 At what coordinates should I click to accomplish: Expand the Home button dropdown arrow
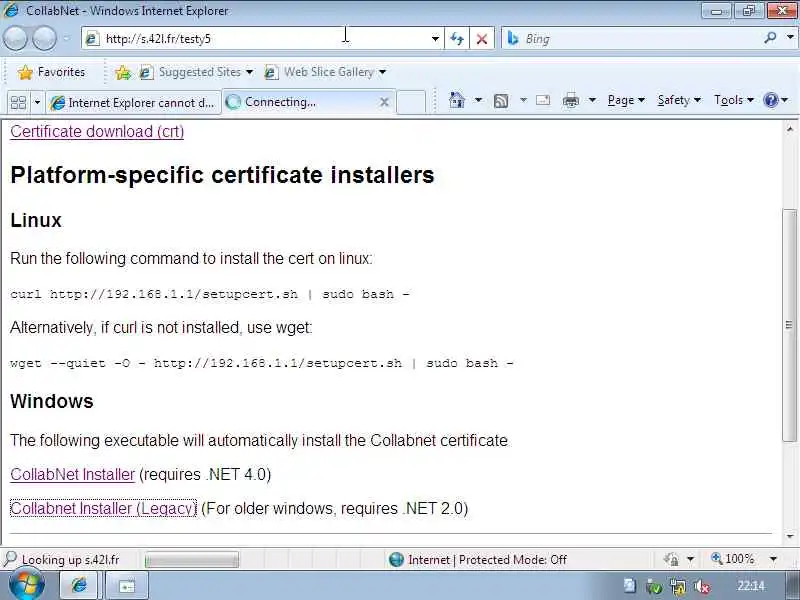[478, 100]
